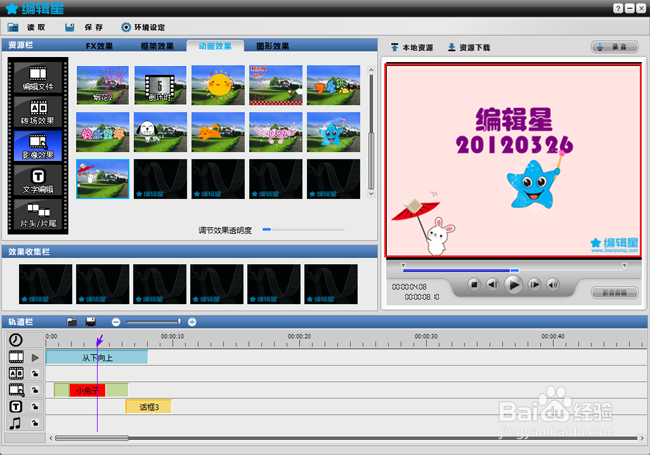Viewport: 650px width, 455px height.
Task: Adjust 调节效果透明度 transparency slider
Action: pos(303,229)
